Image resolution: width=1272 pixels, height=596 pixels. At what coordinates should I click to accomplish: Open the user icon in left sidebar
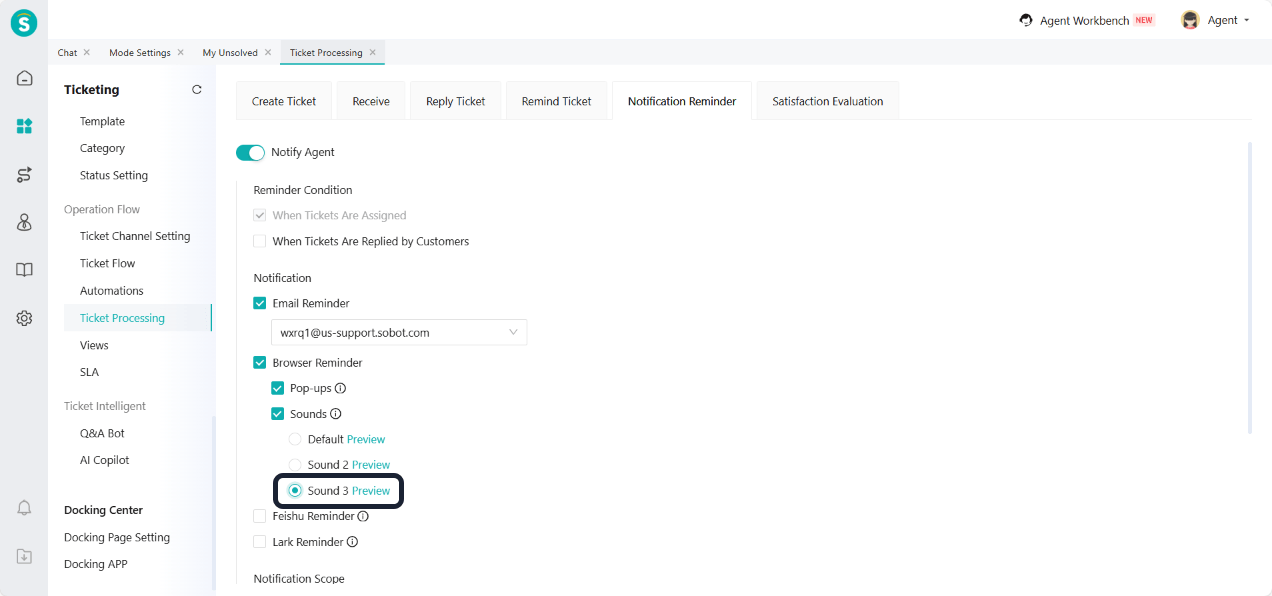point(24,222)
